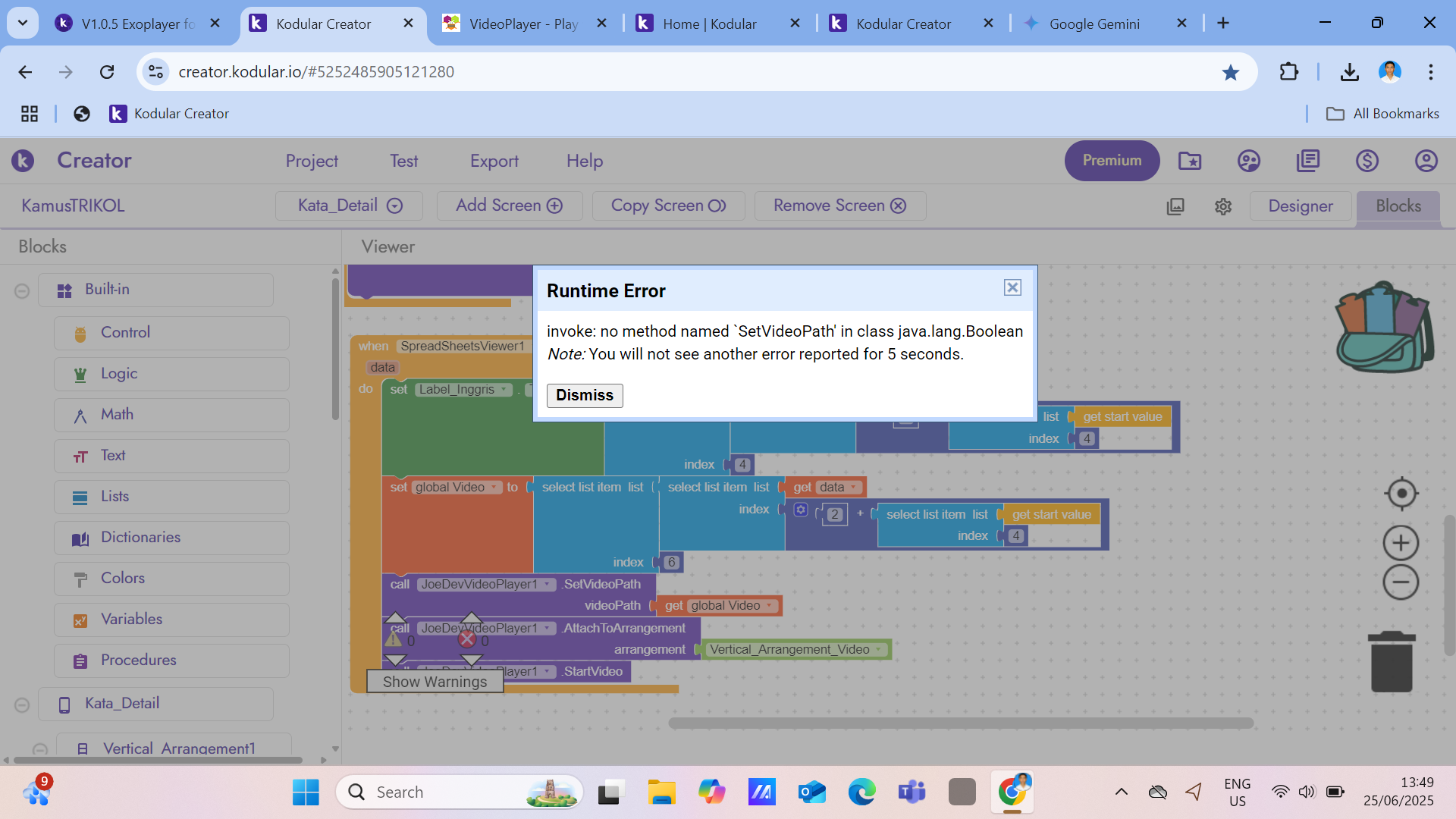Open the backpack icon in viewer
The image size is (1456, 819).
(1384, 328)
